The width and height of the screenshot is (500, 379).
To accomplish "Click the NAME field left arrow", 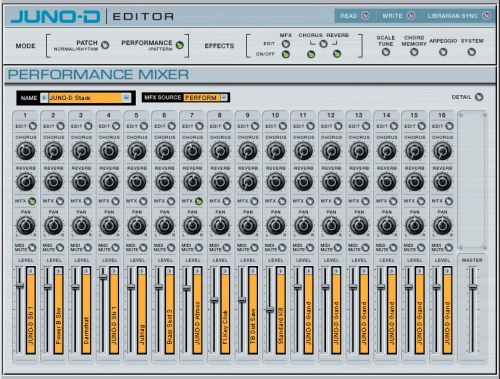I will (44, 98).
